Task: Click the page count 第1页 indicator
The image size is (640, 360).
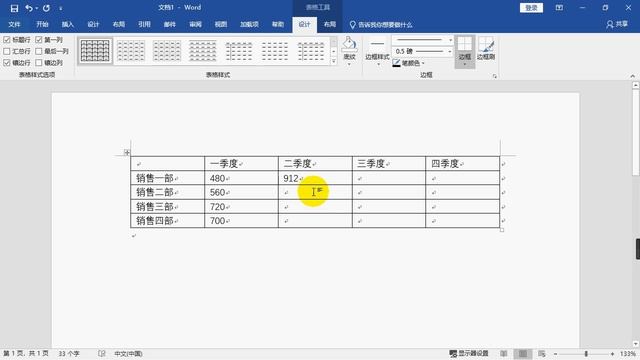Action: 26,353
